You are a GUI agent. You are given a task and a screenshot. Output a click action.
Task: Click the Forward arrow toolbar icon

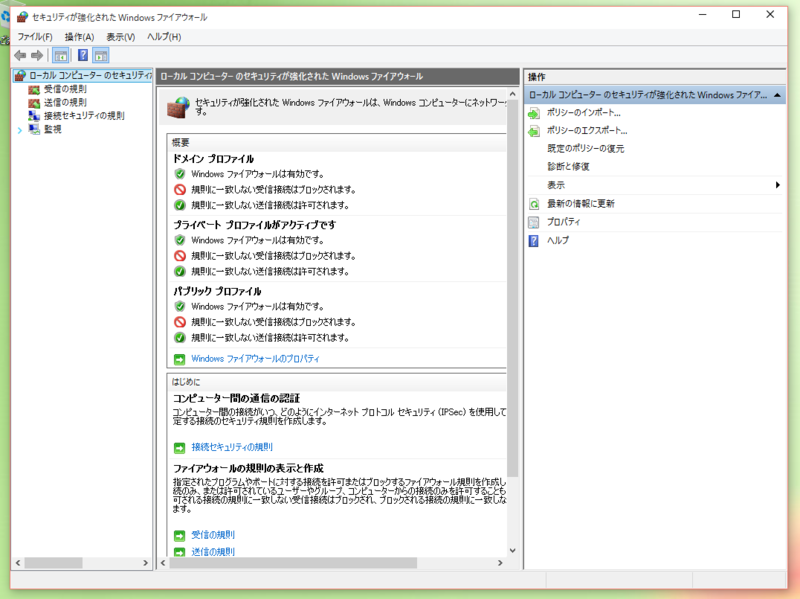click(37, 55)
